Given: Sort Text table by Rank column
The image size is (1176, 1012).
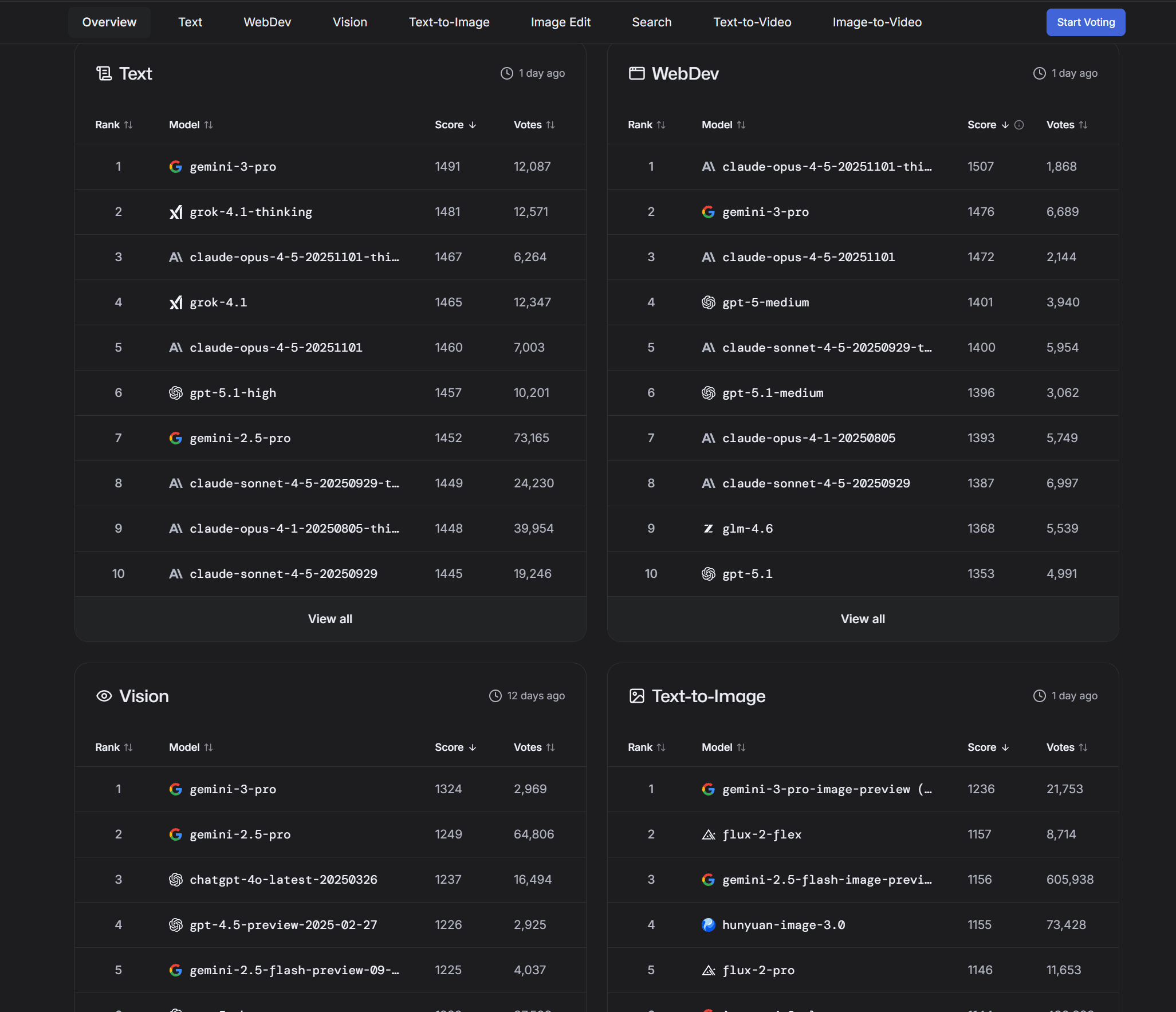Looking at the screenshot, I should 113,125.
